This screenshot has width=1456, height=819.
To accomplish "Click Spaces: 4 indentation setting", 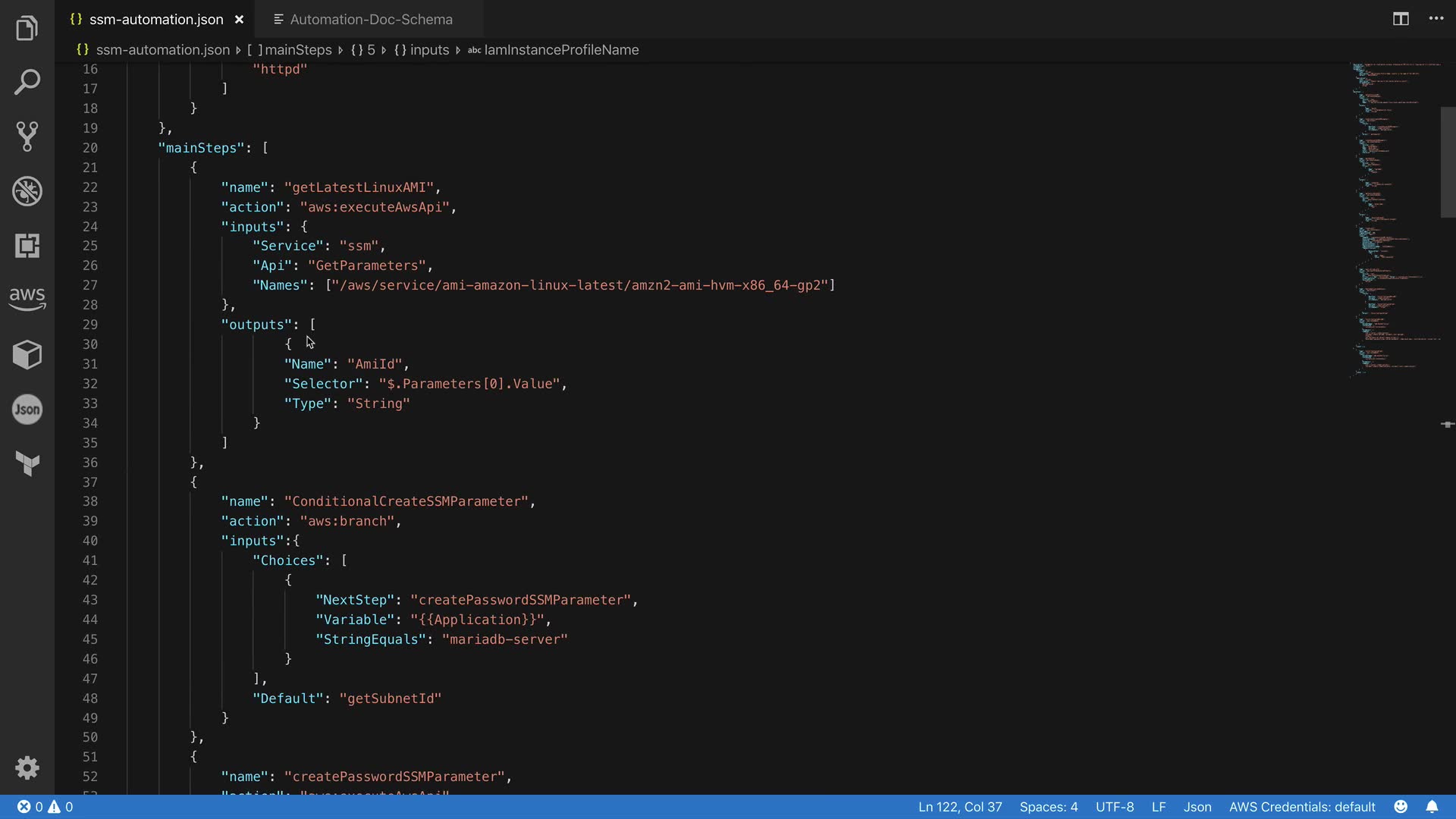I will pyautogui.click(x=1048, y=807).
